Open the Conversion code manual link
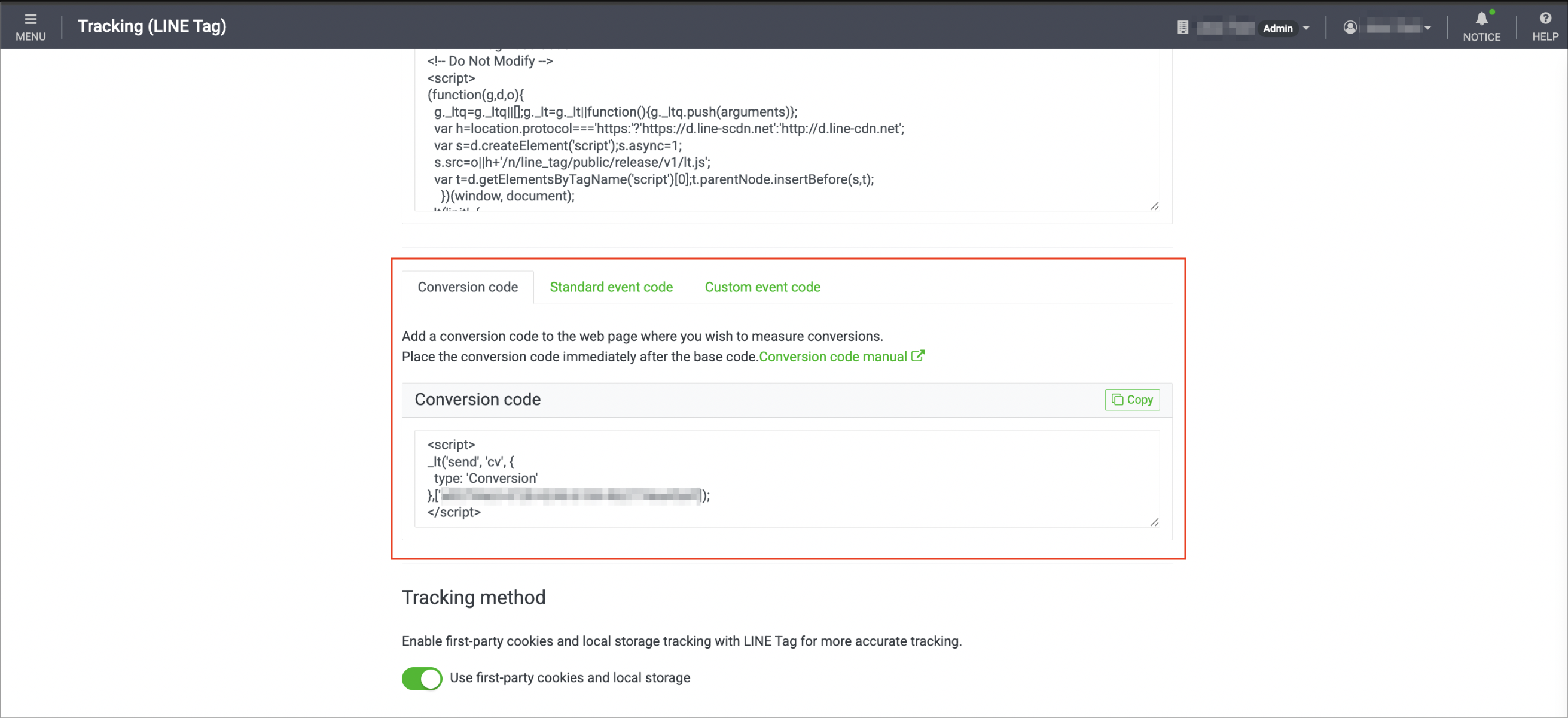This screenshot has height=718, width=1568. pos(832,357)
